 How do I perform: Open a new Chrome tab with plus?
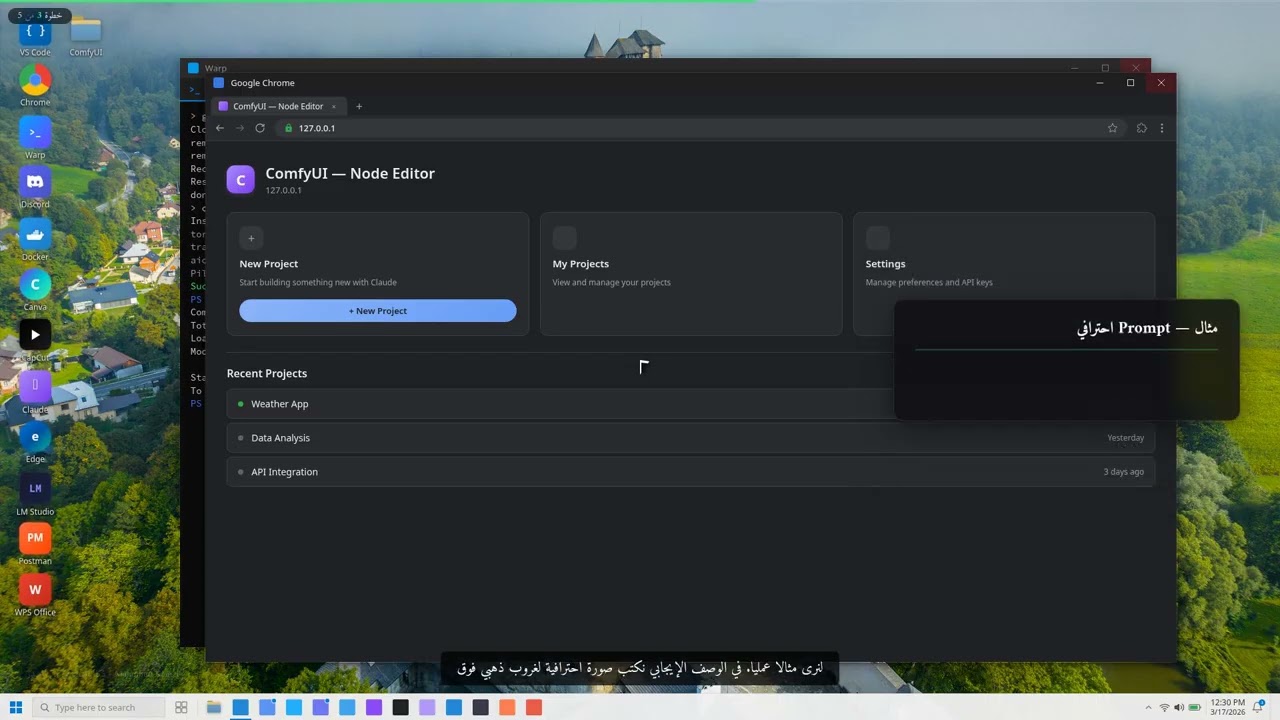359,106
